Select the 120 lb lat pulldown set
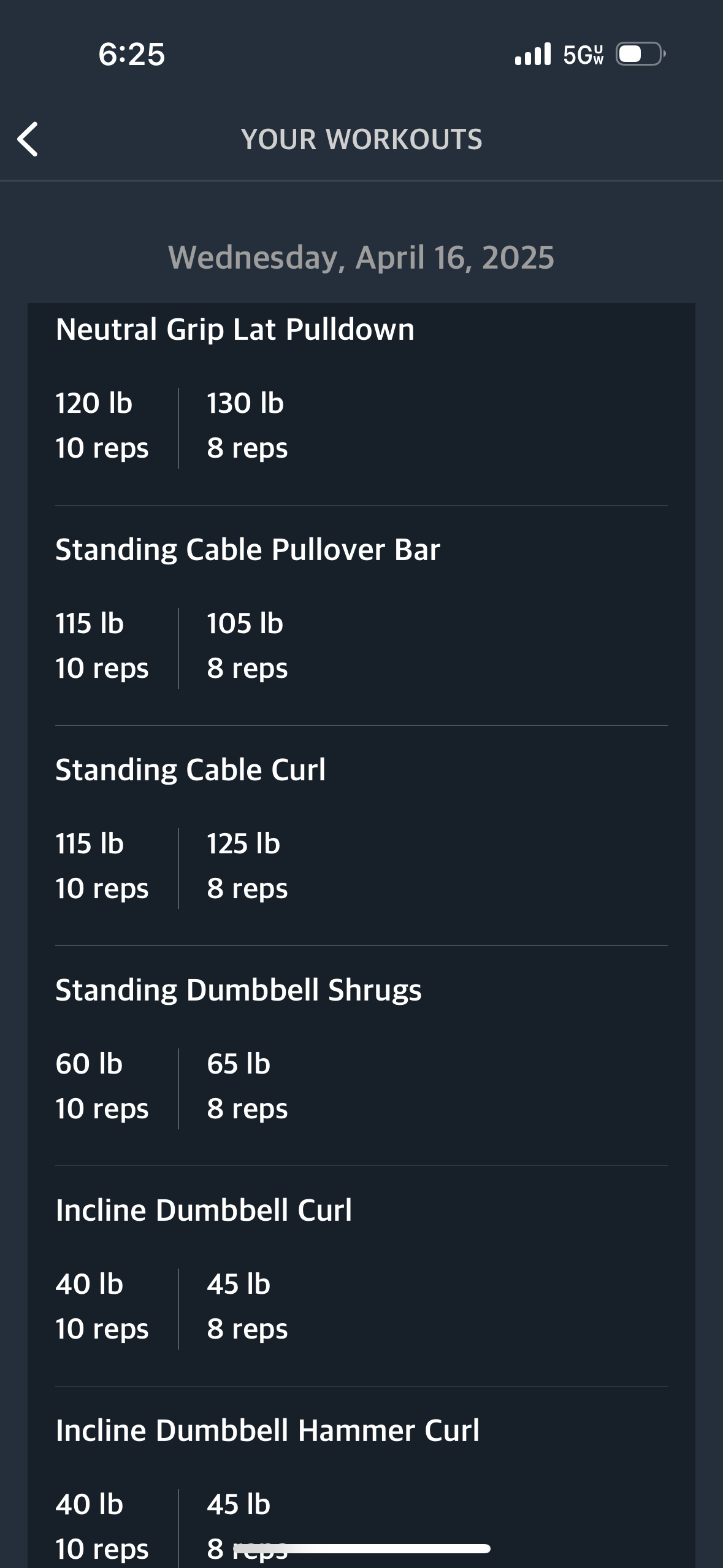Viewport: 723px width, 1568px height. click(102, 426)
